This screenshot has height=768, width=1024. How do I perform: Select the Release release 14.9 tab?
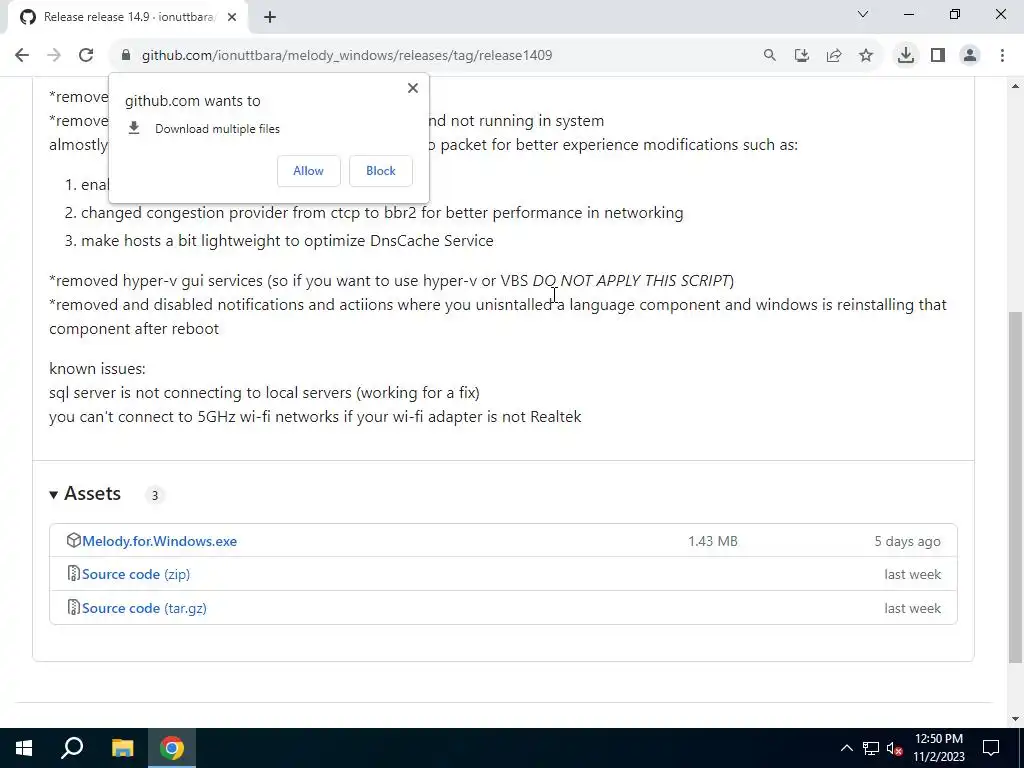pyautogui.click(x=127, y=17)
